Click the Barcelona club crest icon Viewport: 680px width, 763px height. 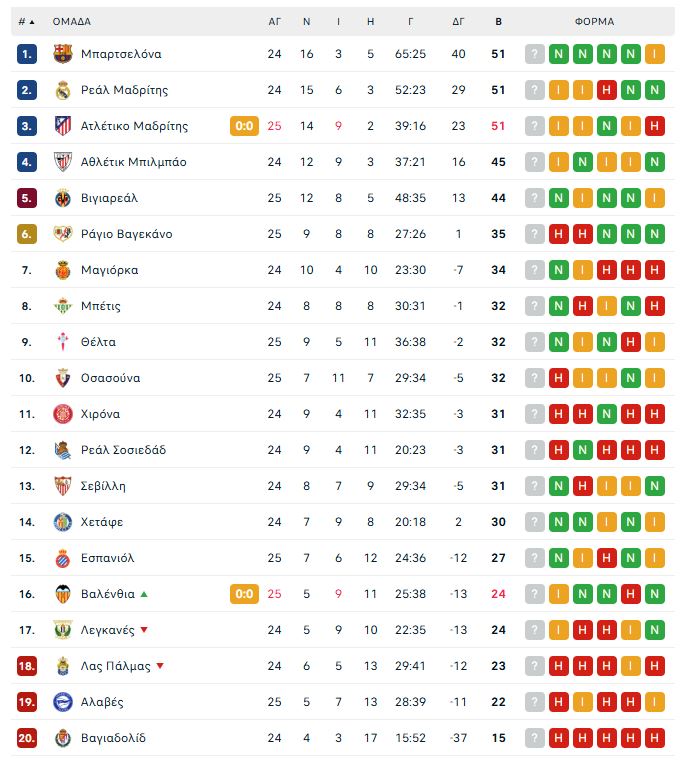(x=63, y=54)
